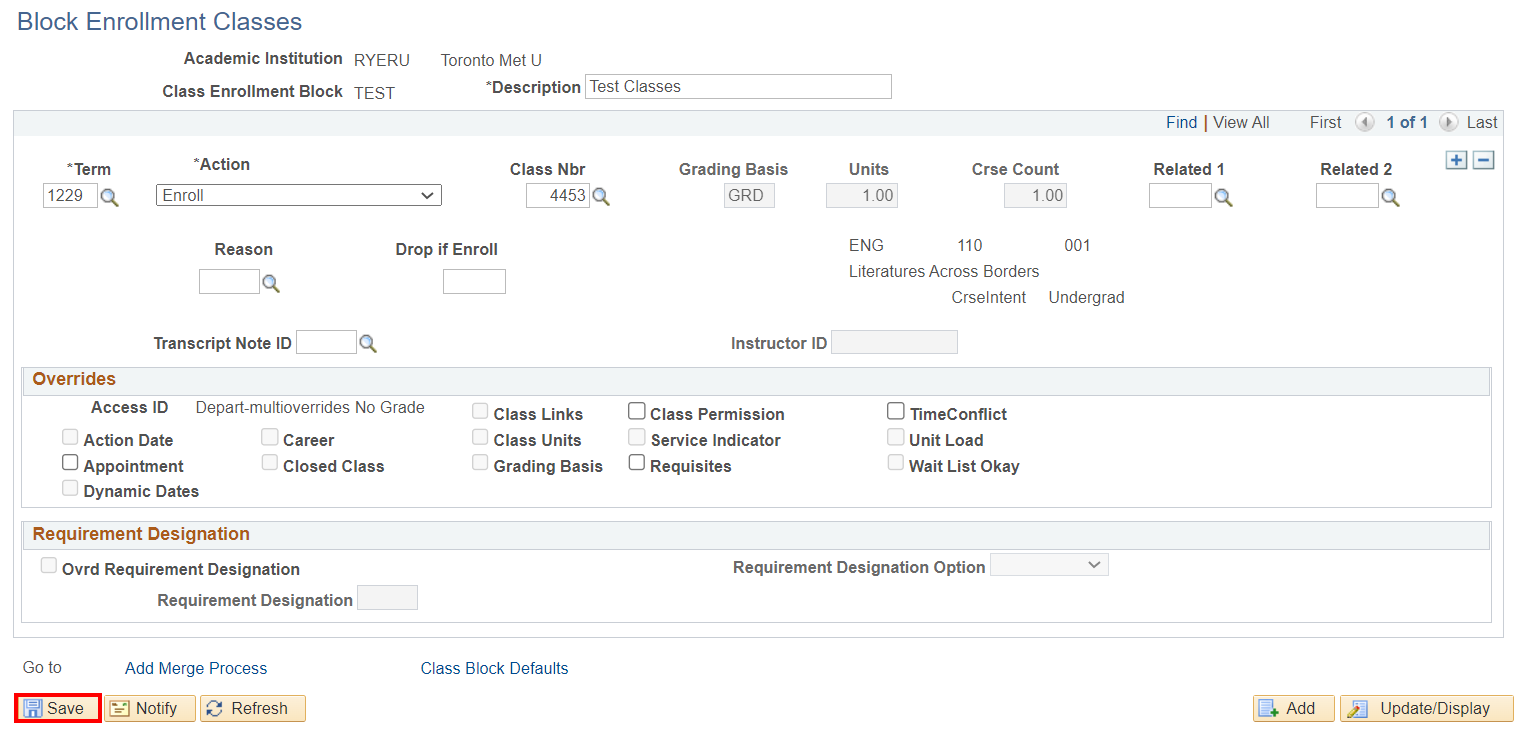The width and height of the screenshot is (1530, 733).
Task: Click the View All link
Action: (1241, 122)
